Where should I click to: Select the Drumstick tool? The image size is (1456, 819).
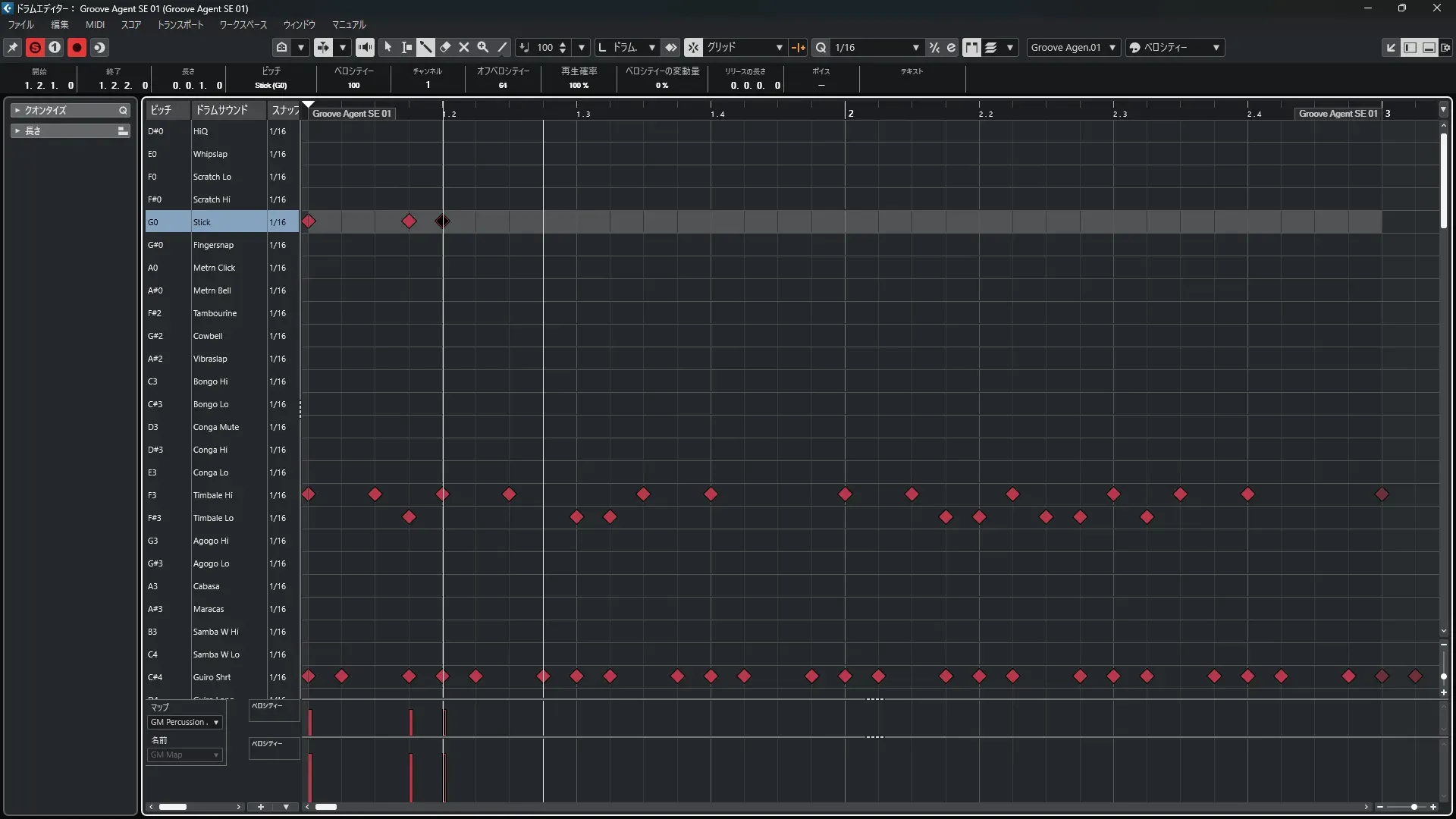pos(425,47)
